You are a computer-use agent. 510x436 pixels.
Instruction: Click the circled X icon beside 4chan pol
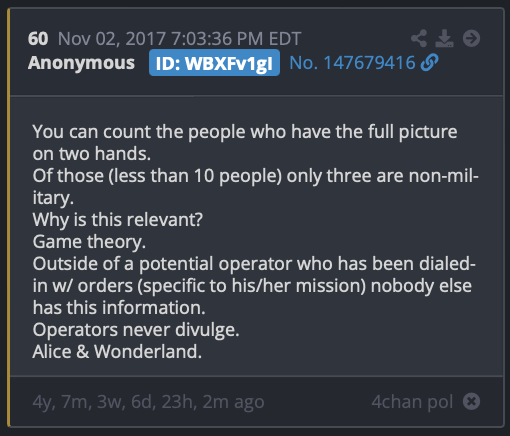coord(471,401)
